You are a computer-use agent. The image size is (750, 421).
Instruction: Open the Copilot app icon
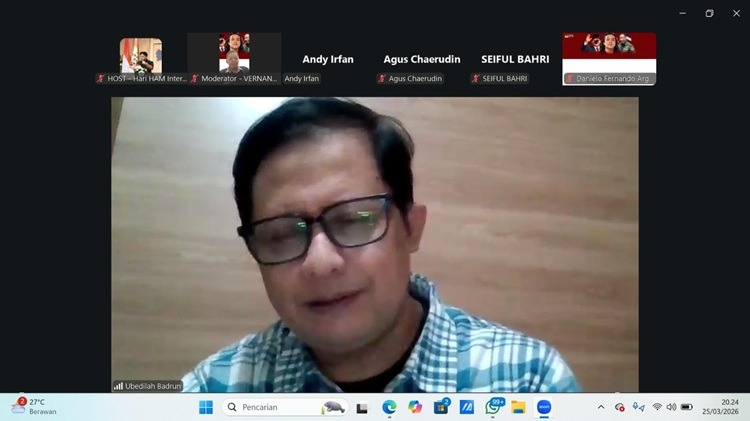coord(415,407)
